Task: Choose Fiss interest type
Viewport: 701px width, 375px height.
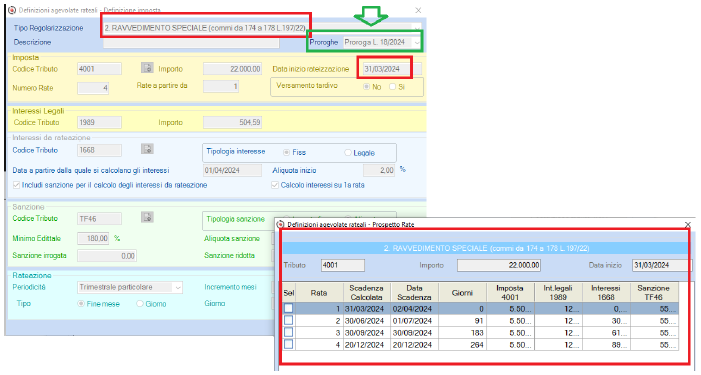Action: click(287, 152)
